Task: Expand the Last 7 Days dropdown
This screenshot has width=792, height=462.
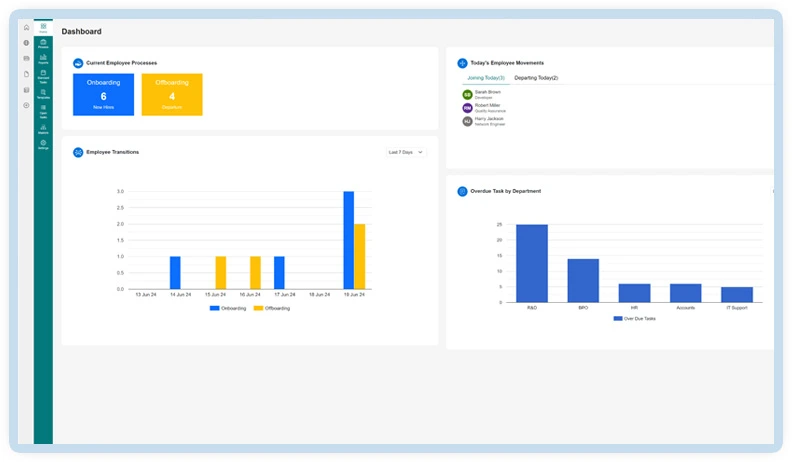Action: (x=406, y=152)
